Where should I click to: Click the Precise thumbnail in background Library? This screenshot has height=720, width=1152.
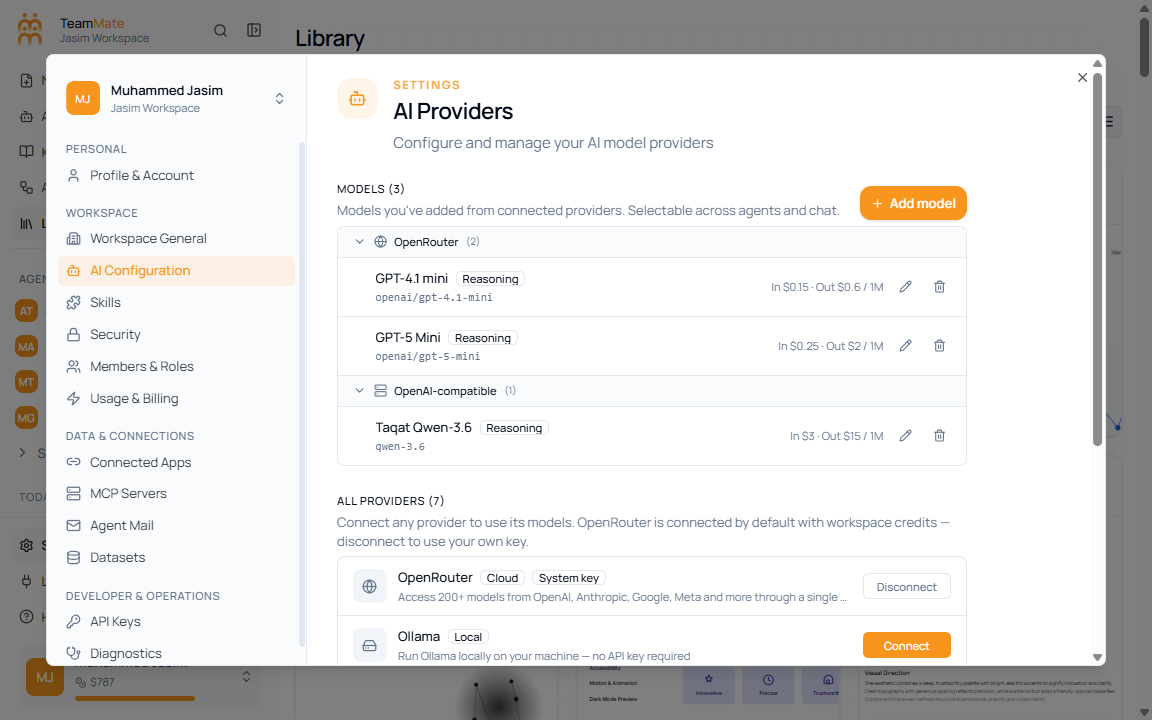(768, 685)
